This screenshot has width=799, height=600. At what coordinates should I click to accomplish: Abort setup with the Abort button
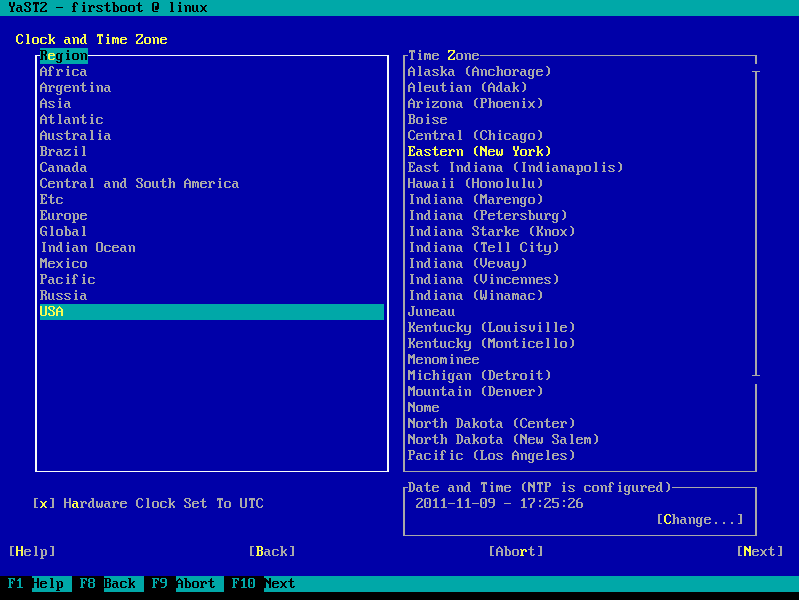[x=516, y=552]
